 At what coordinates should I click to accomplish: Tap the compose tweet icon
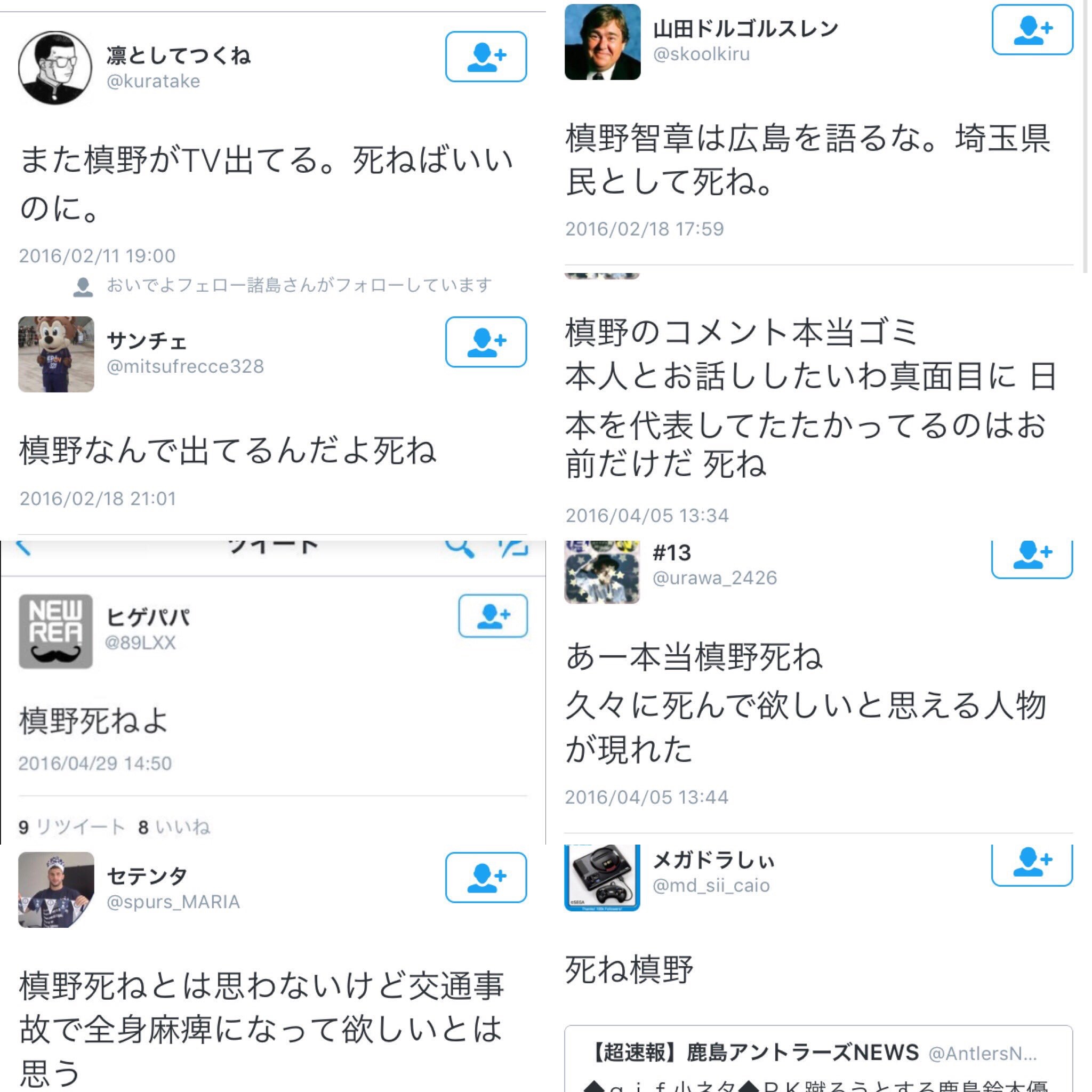click(513, 548)
